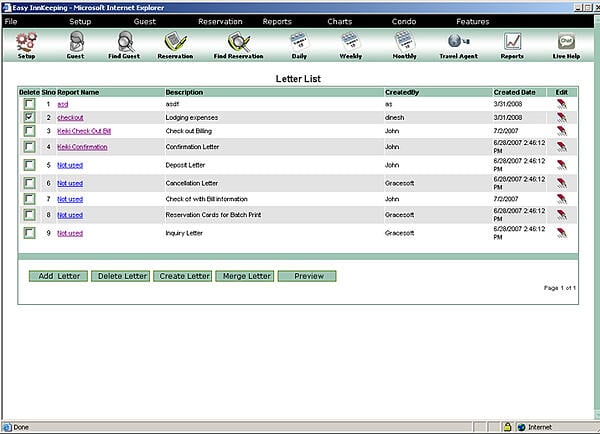Edit Reservation Cards for Batch Print pencil icon
This screenshot has height=434, width=600.
pyautogui.click(x=562, y=215)
